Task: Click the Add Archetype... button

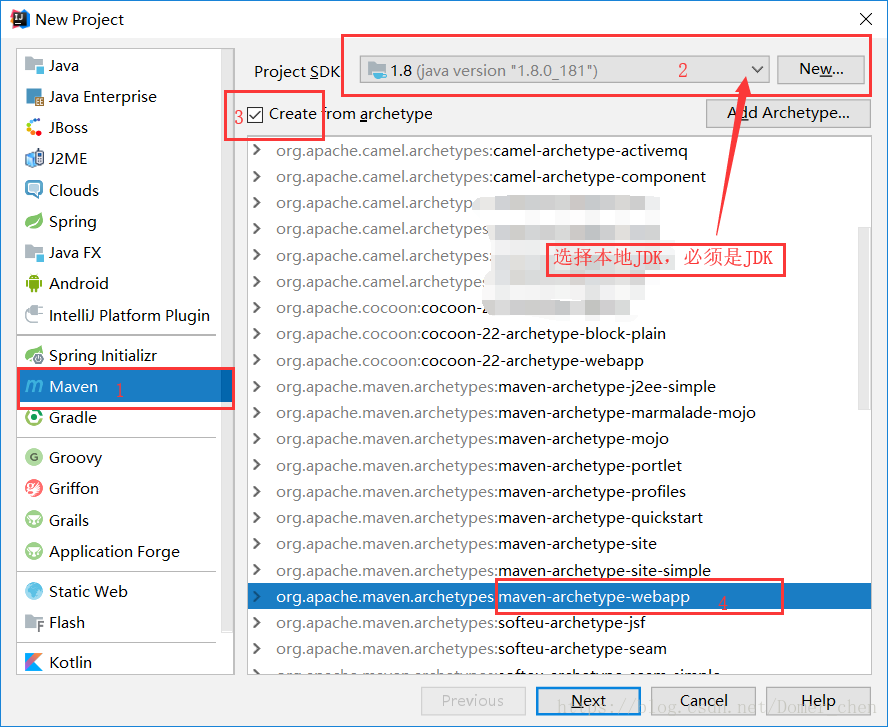Action: (788, 113)
